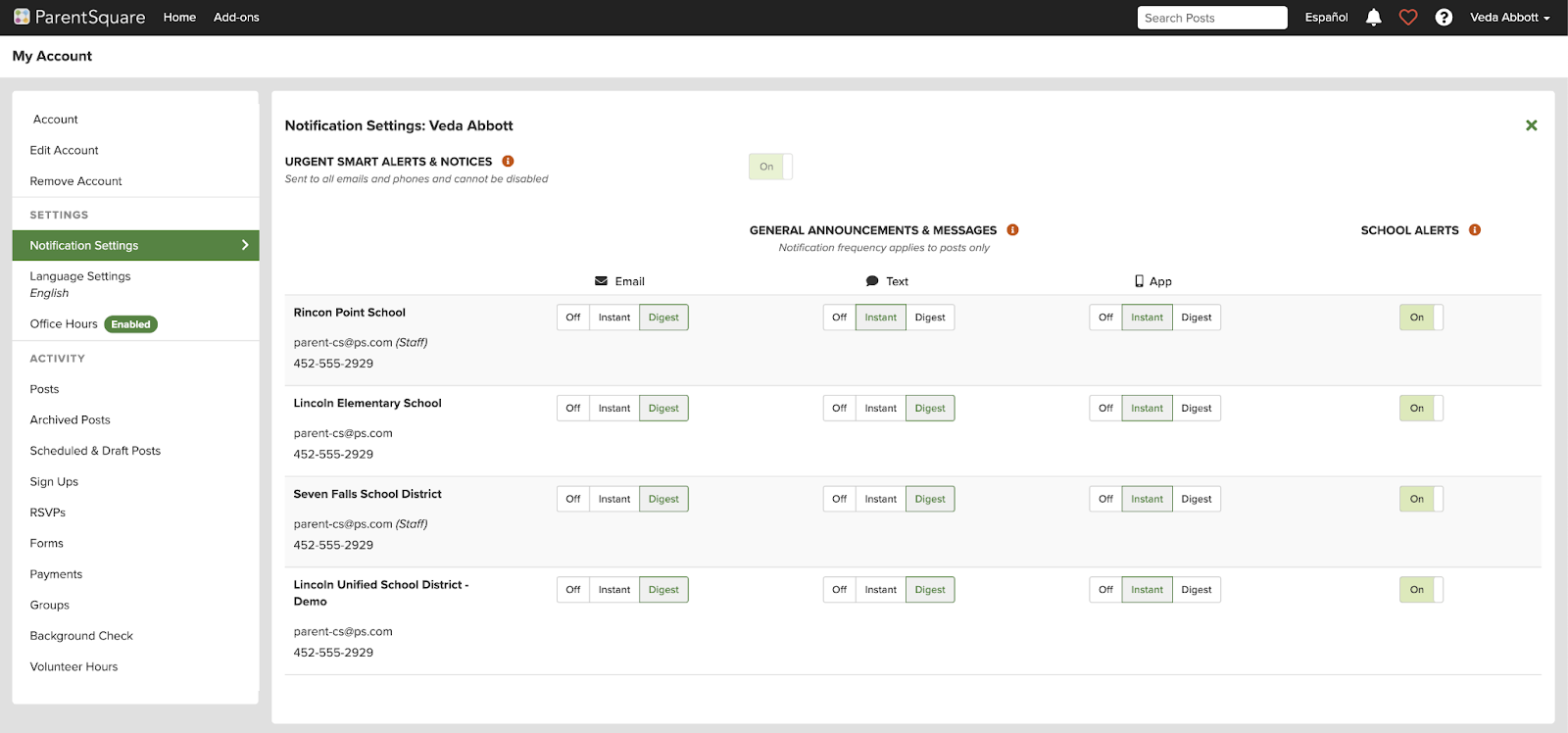The image size is (1568, 733).
Task: Open the Home menu item
Action: [179, 18]
